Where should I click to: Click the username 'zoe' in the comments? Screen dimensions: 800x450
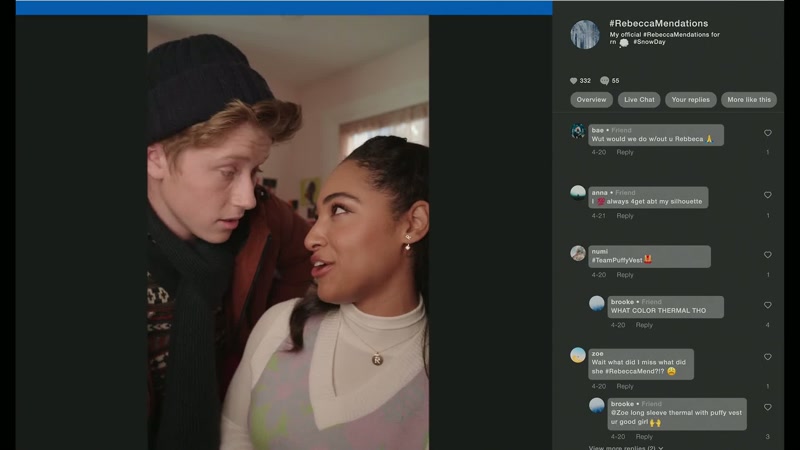(x=597, y=354)
